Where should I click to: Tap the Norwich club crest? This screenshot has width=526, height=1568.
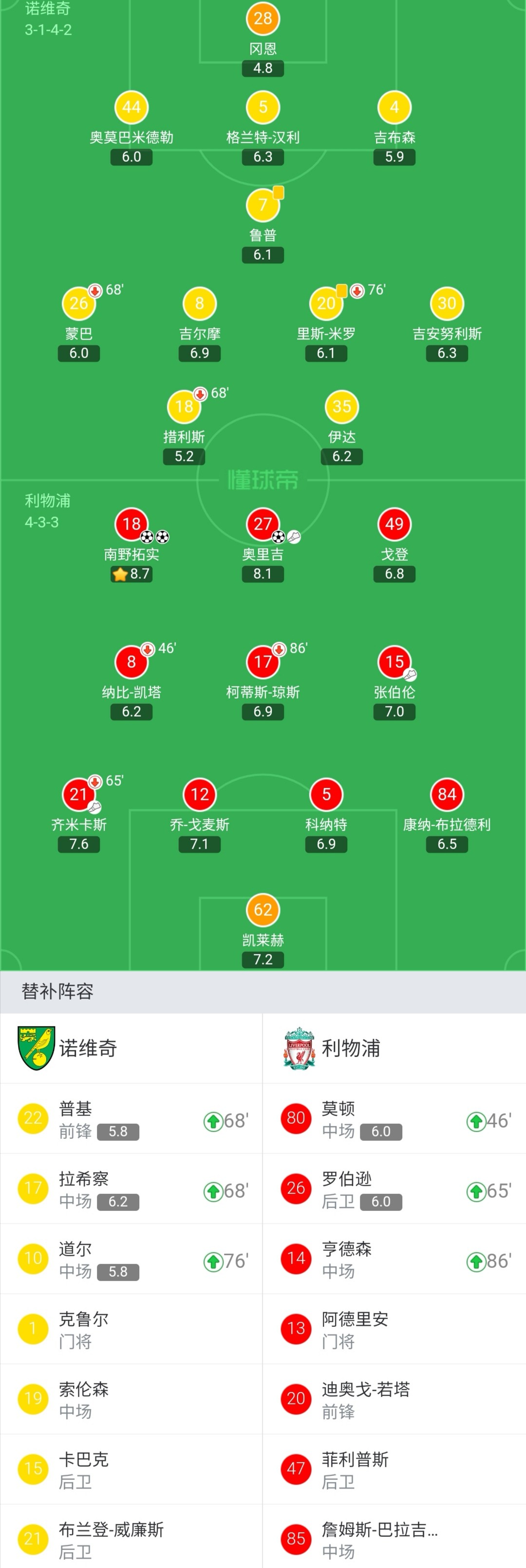point(37,1048)
